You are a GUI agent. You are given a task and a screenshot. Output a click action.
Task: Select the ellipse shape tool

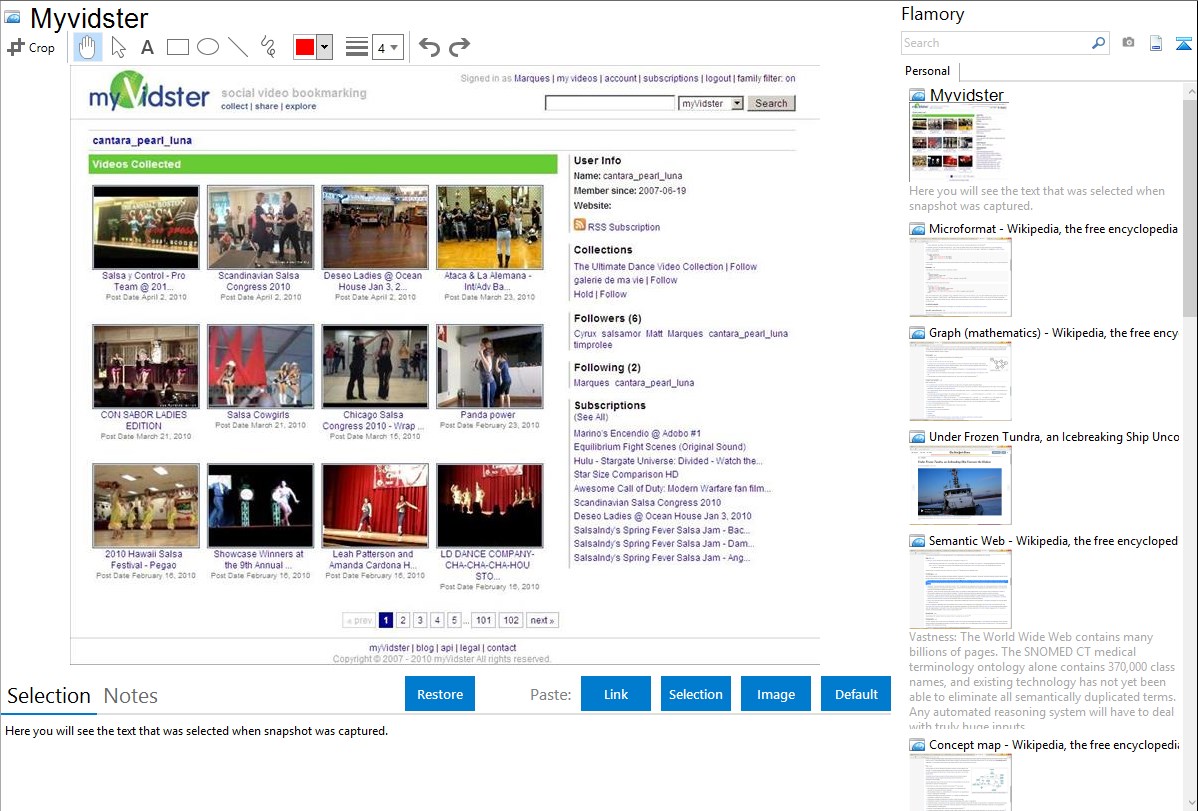point(208,47)
